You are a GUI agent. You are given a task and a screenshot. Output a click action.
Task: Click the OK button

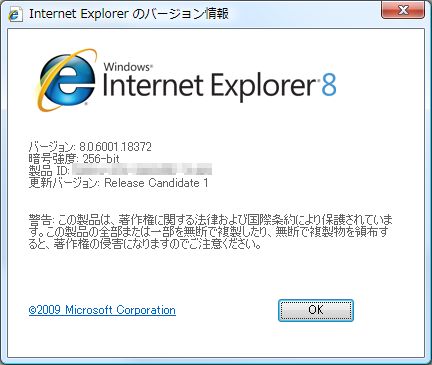(x=316, y=310)
